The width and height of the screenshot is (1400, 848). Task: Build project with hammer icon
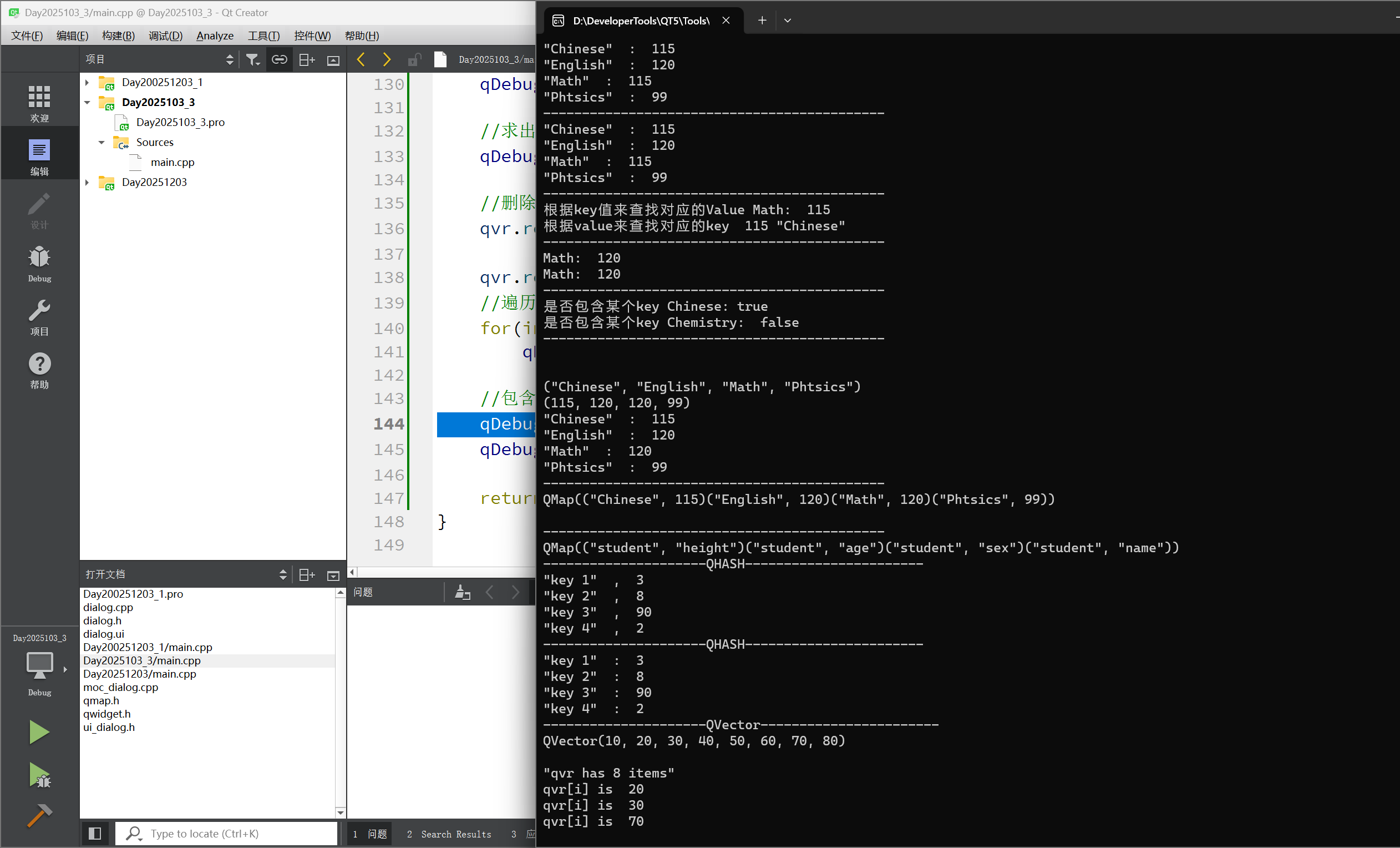[x=39, y=816]
